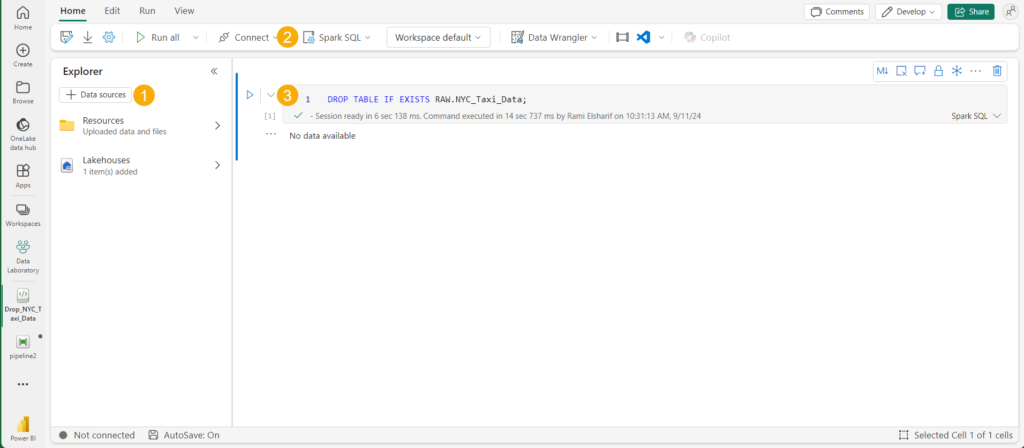The width and height of the screenshot is (1024, 448).
Task: Lock the cell with padlock icon
Action: (938, 70)
